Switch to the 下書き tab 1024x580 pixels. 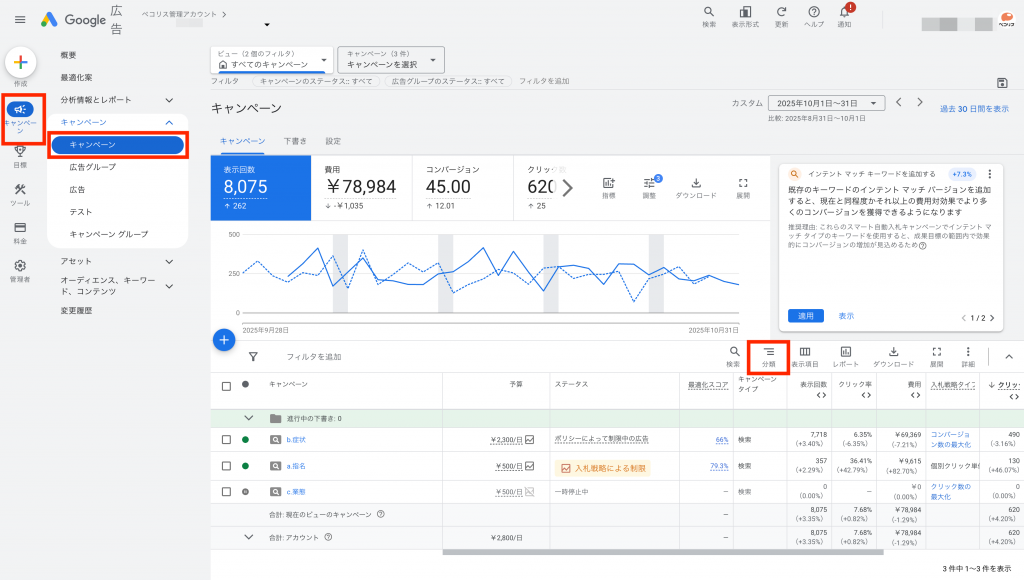(294, 141)
